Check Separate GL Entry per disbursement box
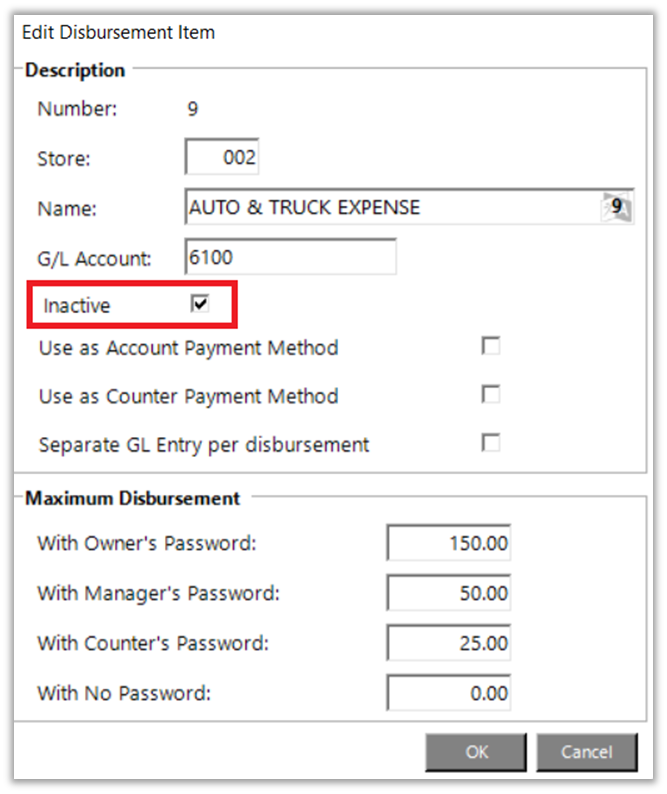The width and height of the screenshot is (667, 794). [x=491, y=442]
